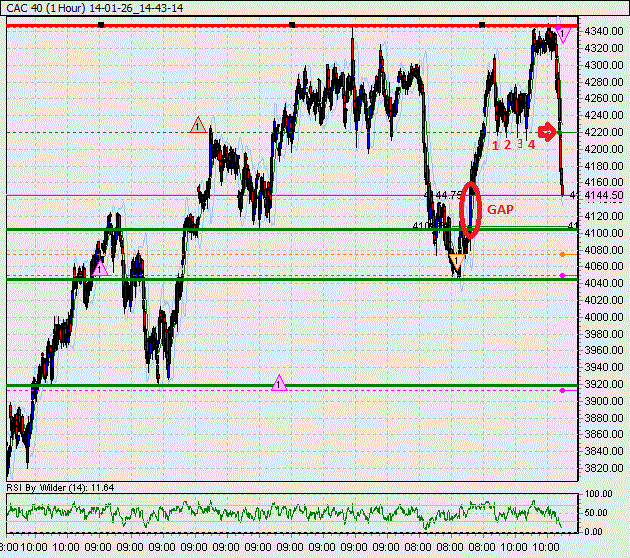Select the 4260.00 price axis label
630x558 pixels.
click(604, 98)
